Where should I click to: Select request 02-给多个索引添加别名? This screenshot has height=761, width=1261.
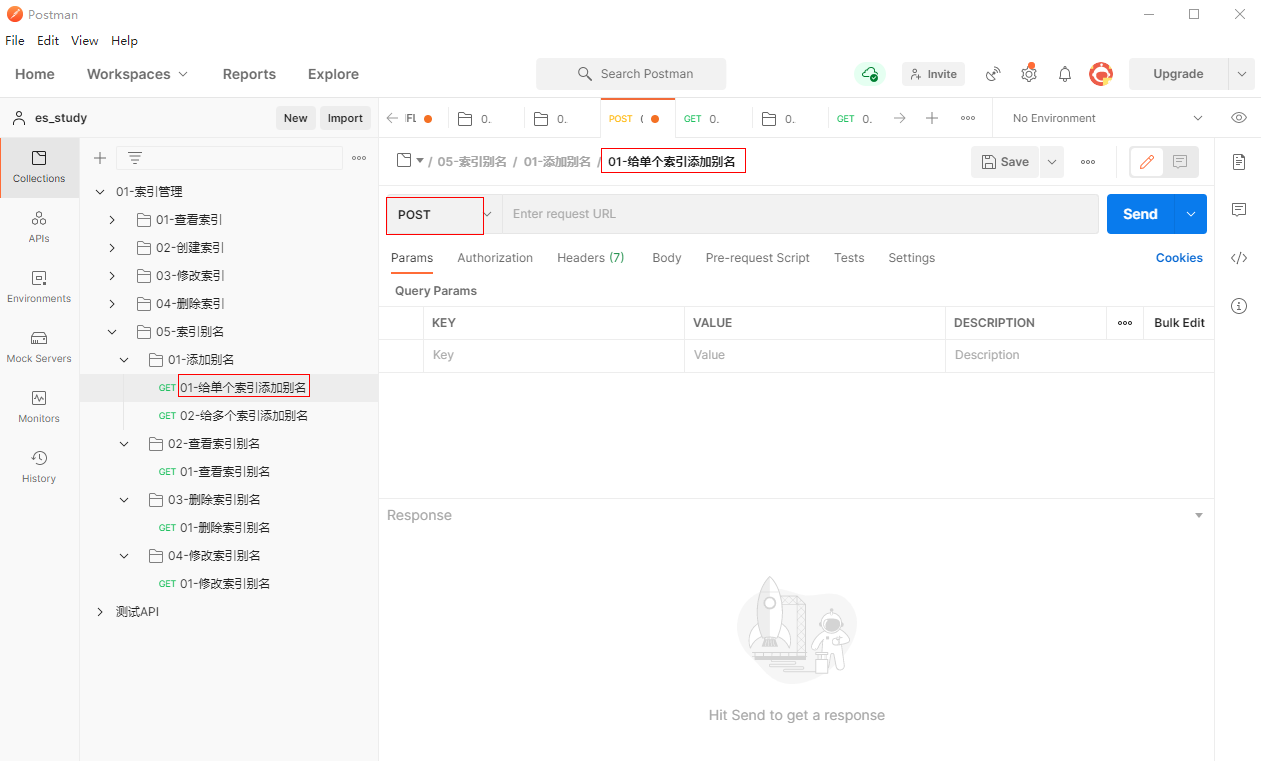click(243, 416)
